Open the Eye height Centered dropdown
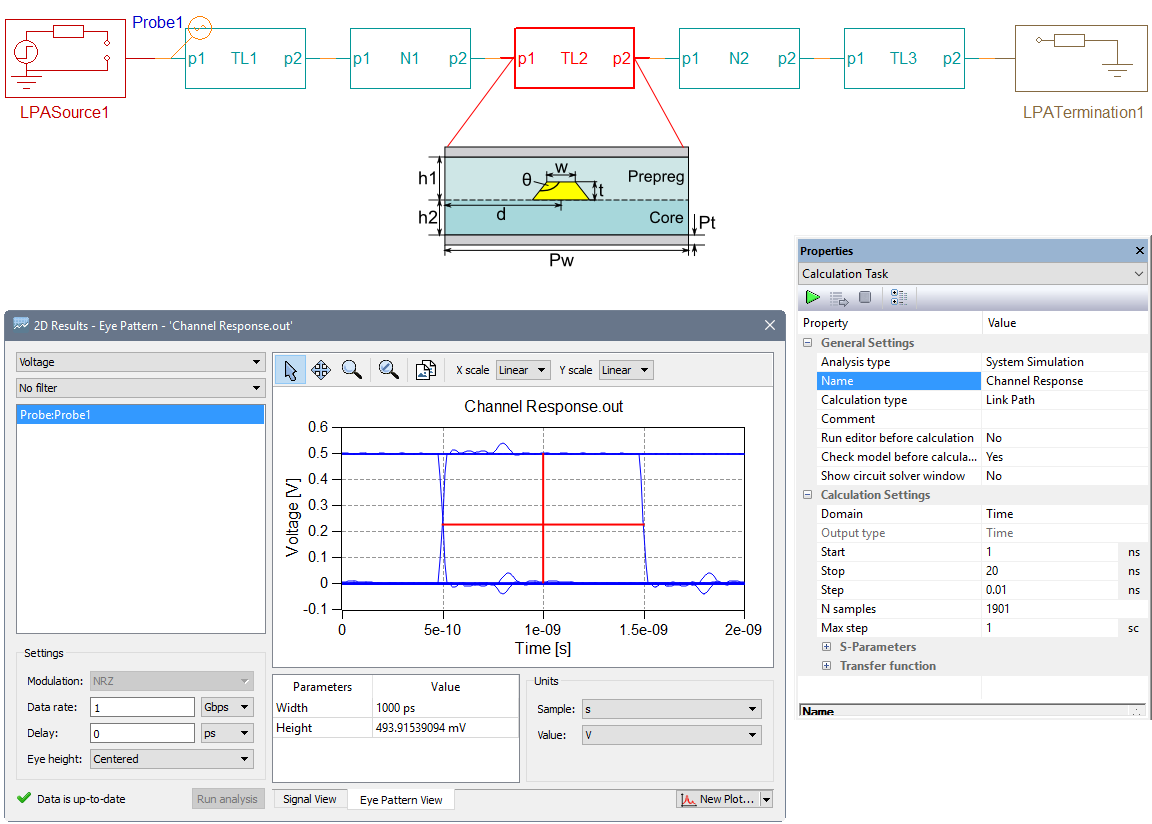This screenshot has width=1152, height=824. (171, 759)
